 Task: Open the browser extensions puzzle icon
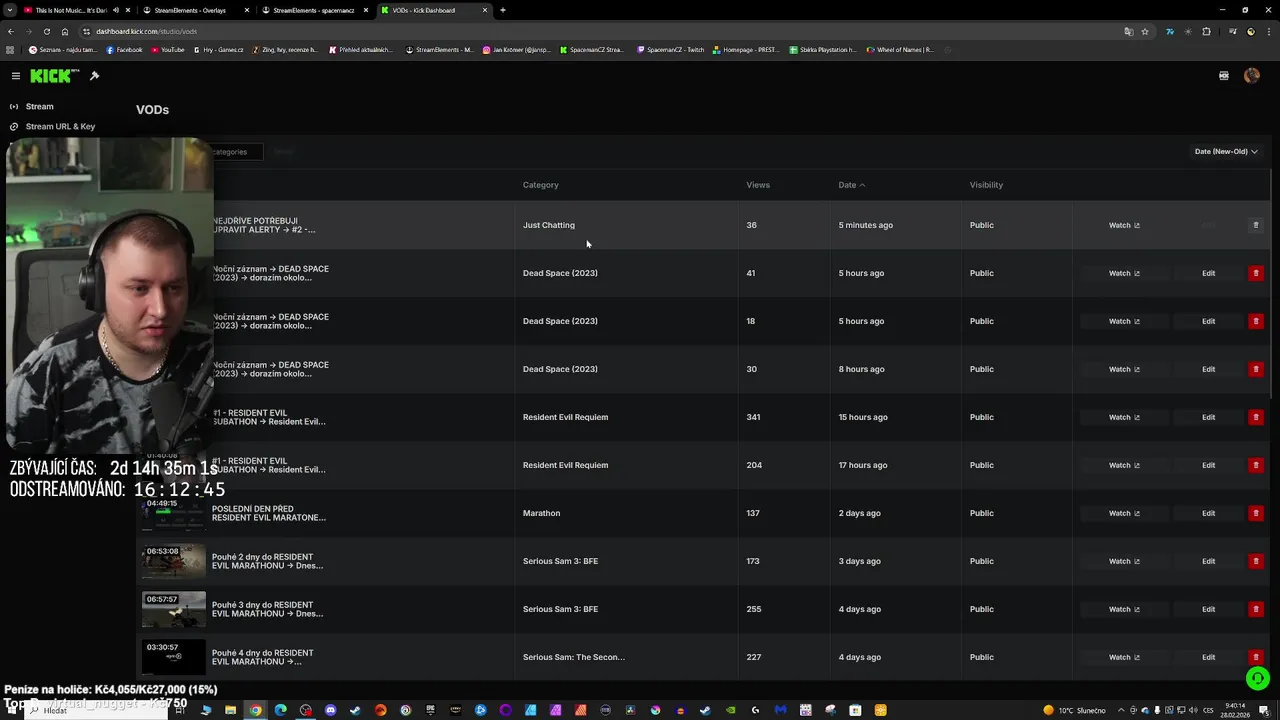tap(1206, 31)
